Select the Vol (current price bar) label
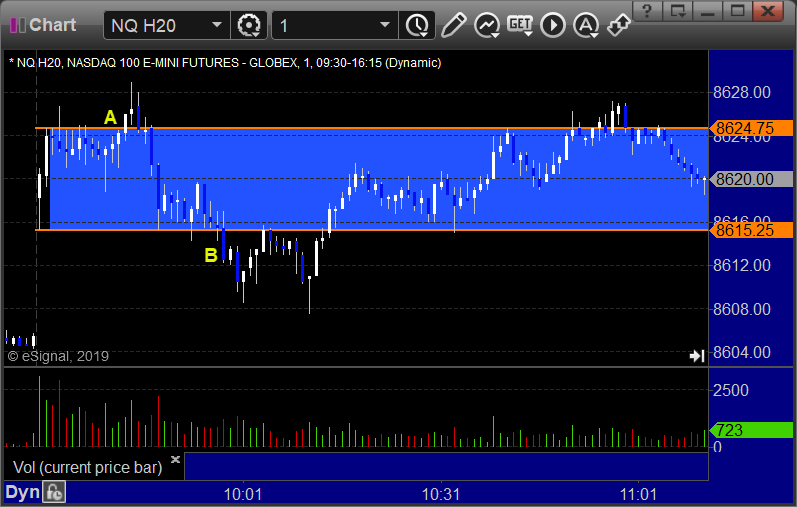The image size is (797, 507). 87,467
